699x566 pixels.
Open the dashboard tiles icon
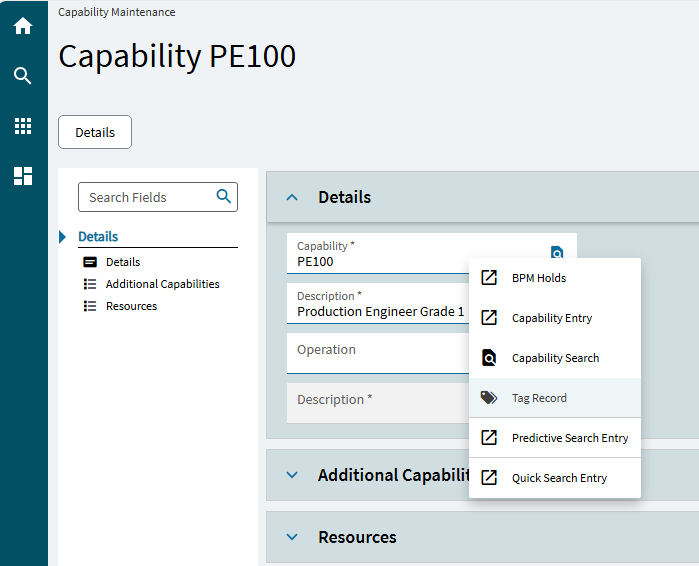tap(23, 176)
